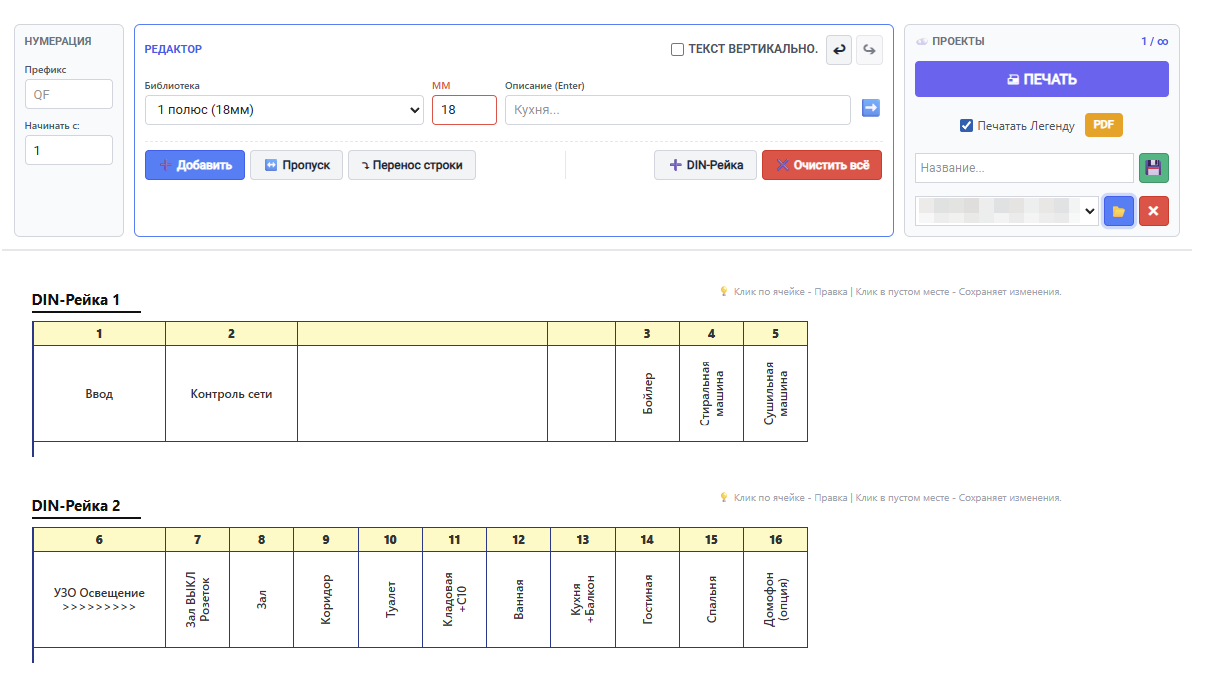Insert a Пропуск spacer
Screen dimensions: 1211x677
[296, 165]
